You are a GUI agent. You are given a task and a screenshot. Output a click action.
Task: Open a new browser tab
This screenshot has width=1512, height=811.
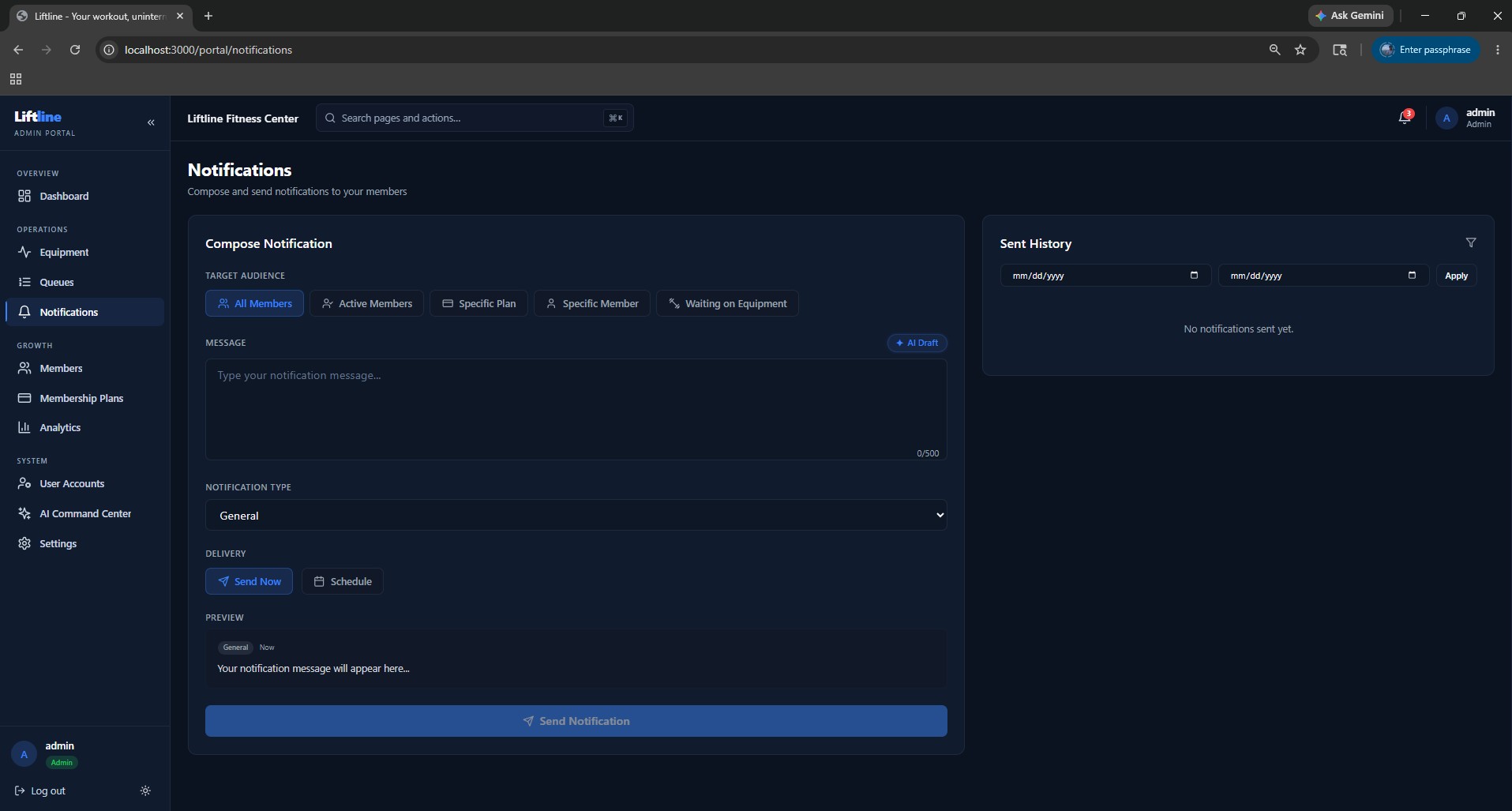click(x=208, y=16)
